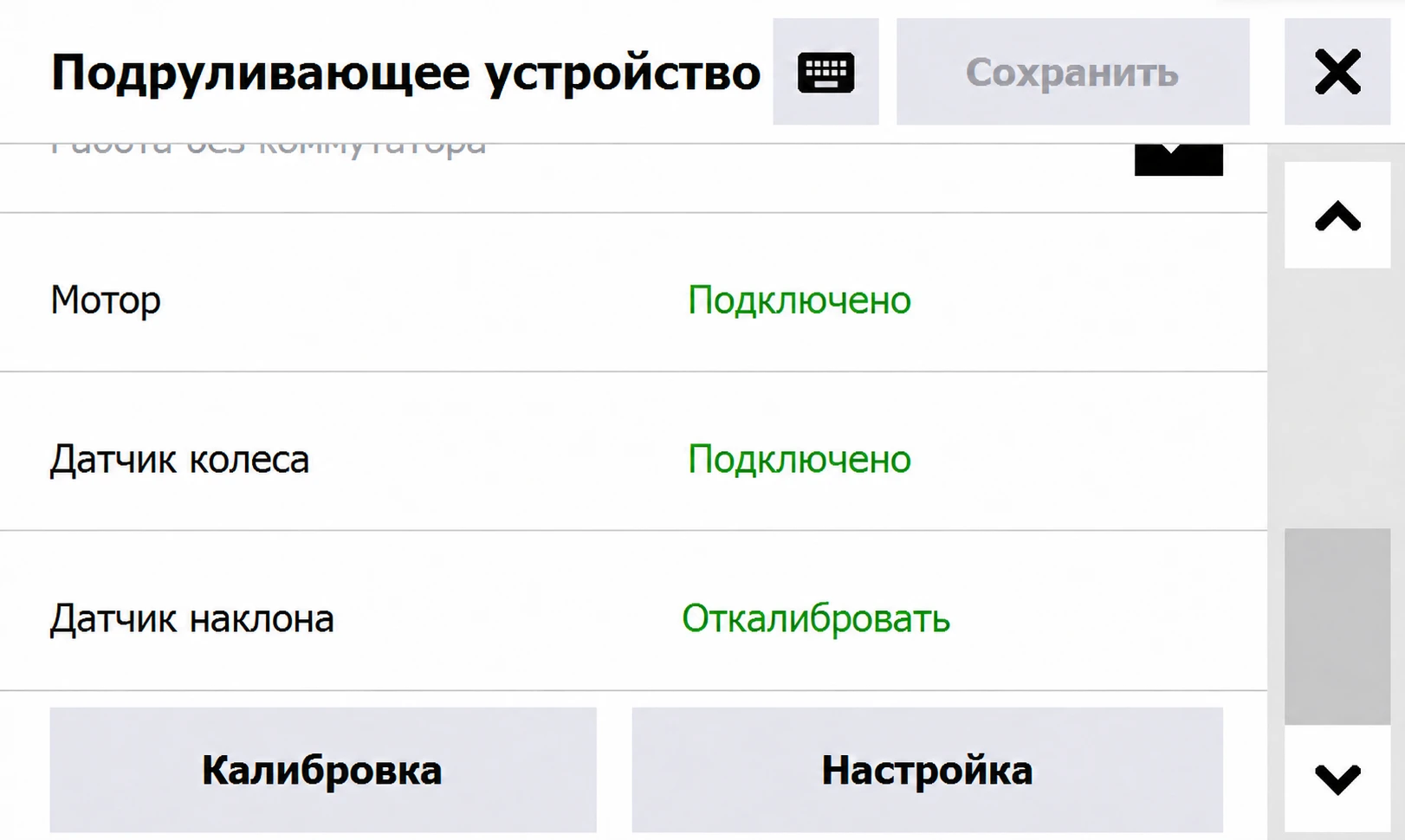Toggle the partially hidden Работа без коммутатора checkbox
This screenshot has height=840, width=1405.
pos(1179,159)
